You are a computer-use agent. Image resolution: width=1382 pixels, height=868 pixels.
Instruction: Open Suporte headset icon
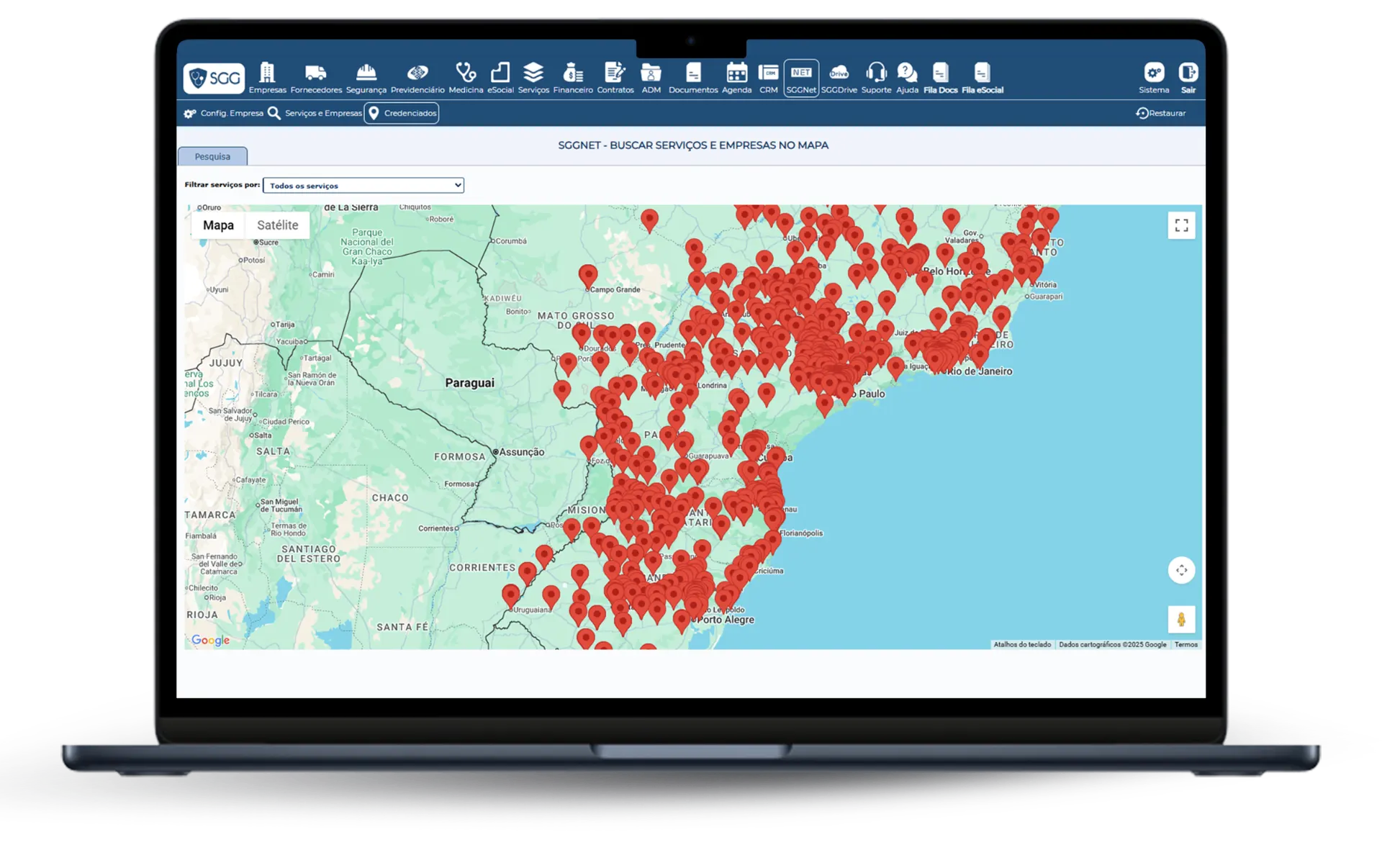tap(876, 78)
